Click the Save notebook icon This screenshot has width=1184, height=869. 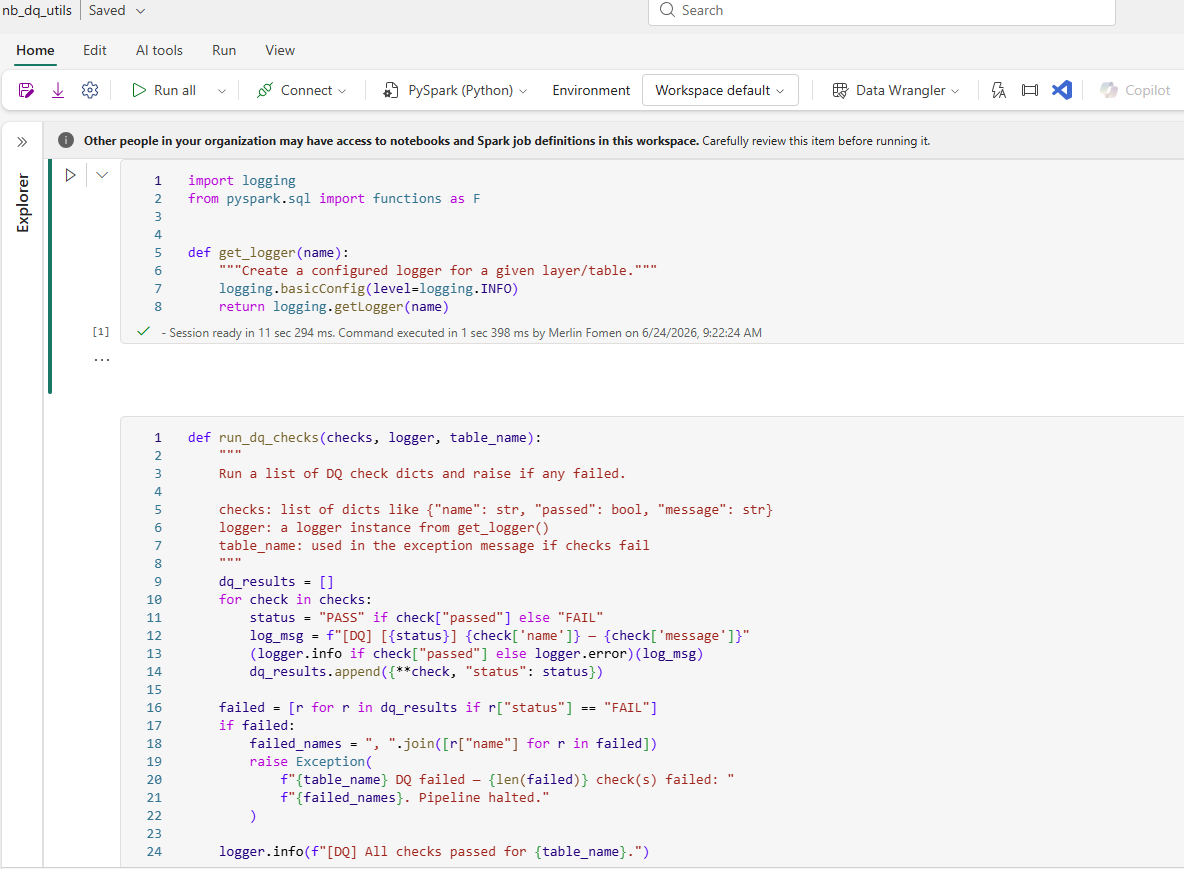[26, 91]
